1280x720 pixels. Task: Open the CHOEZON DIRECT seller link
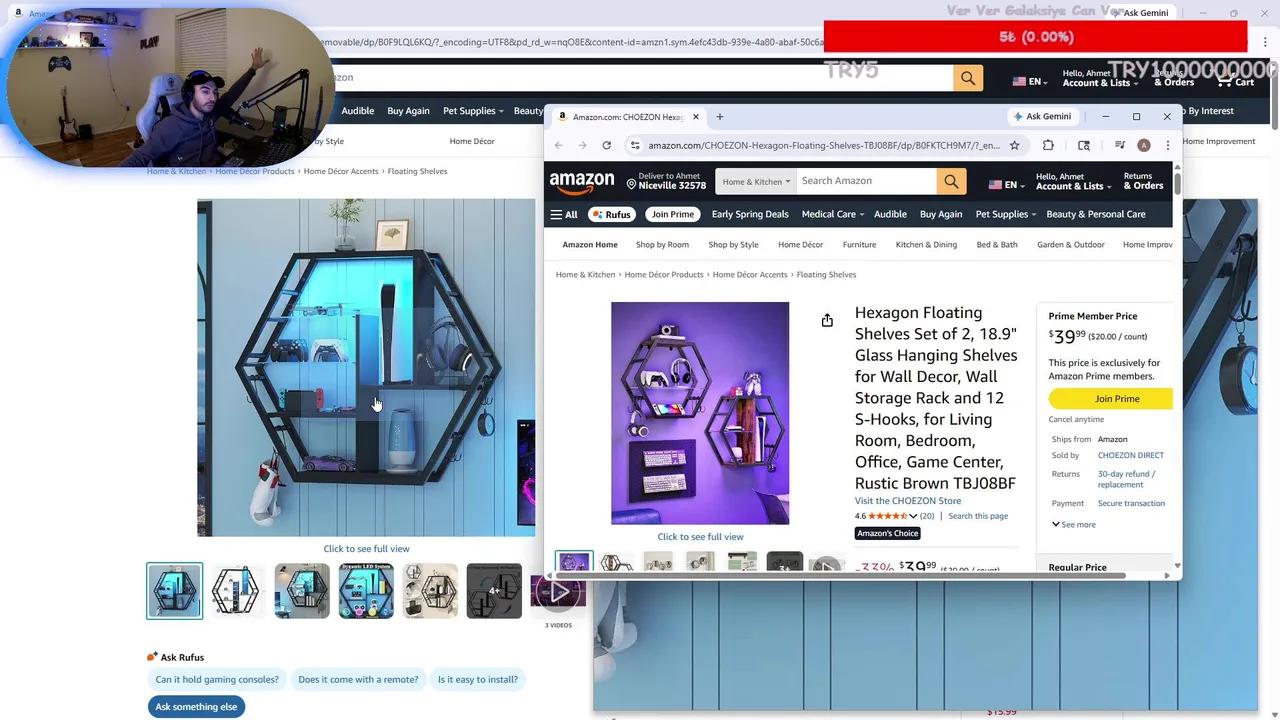(1131, 455)
